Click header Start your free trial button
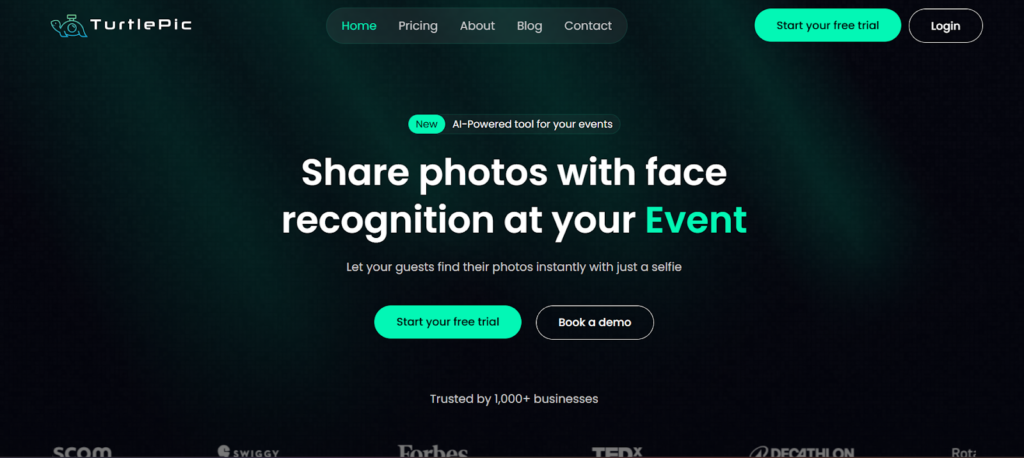This screenshot has width=1024, height=458. pyautogui.click(x=827, y=25)
